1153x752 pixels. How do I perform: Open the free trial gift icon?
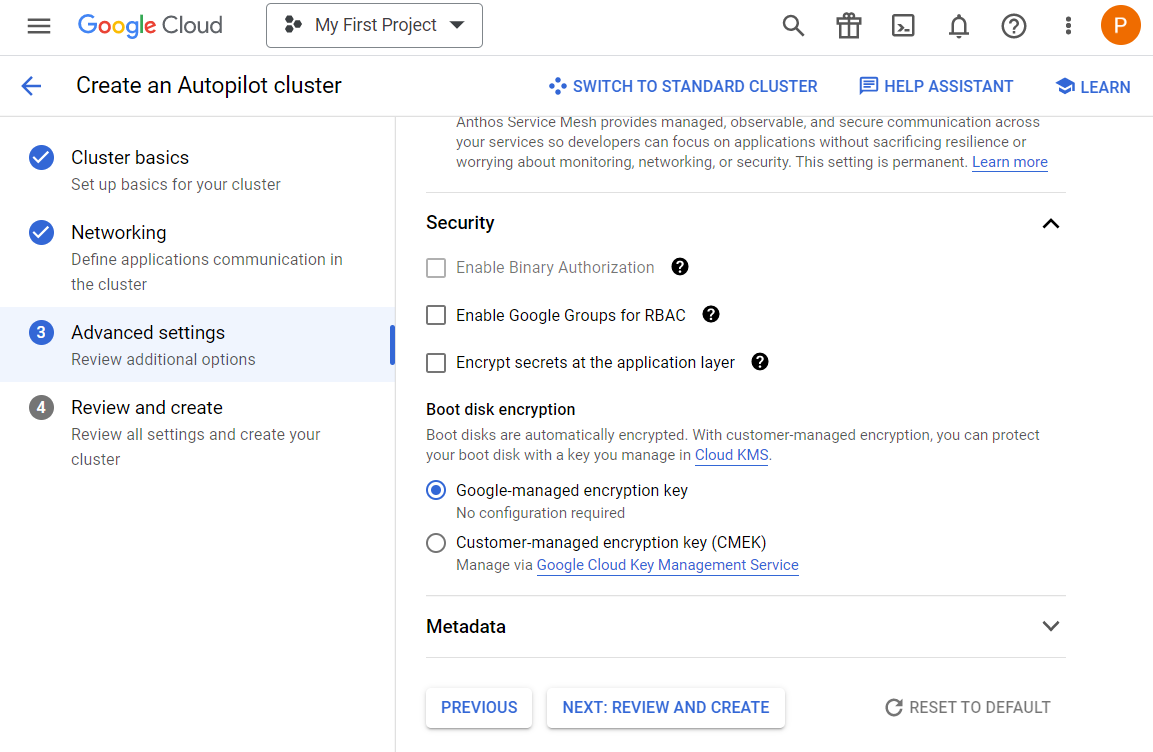(x=848, y=26)
